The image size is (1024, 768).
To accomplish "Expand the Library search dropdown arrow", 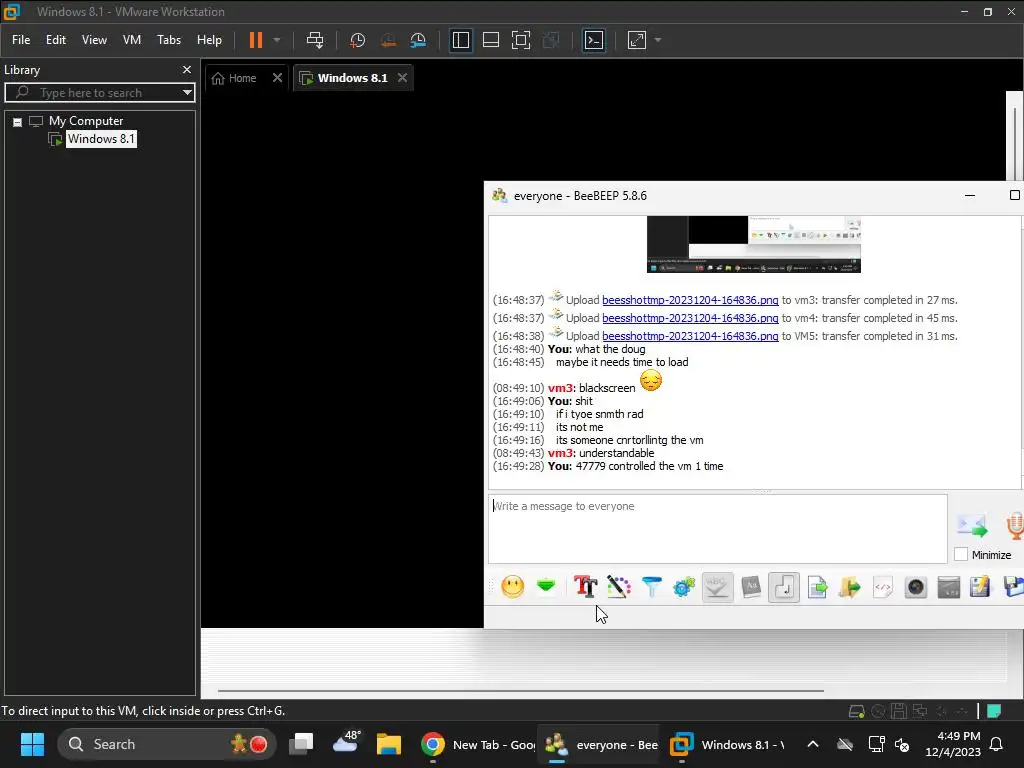I will coord(187,93).
